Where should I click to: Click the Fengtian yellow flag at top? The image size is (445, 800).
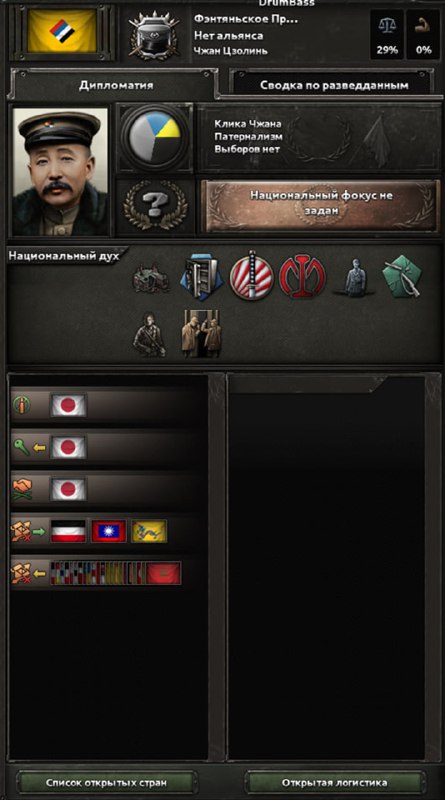point(62,32)
